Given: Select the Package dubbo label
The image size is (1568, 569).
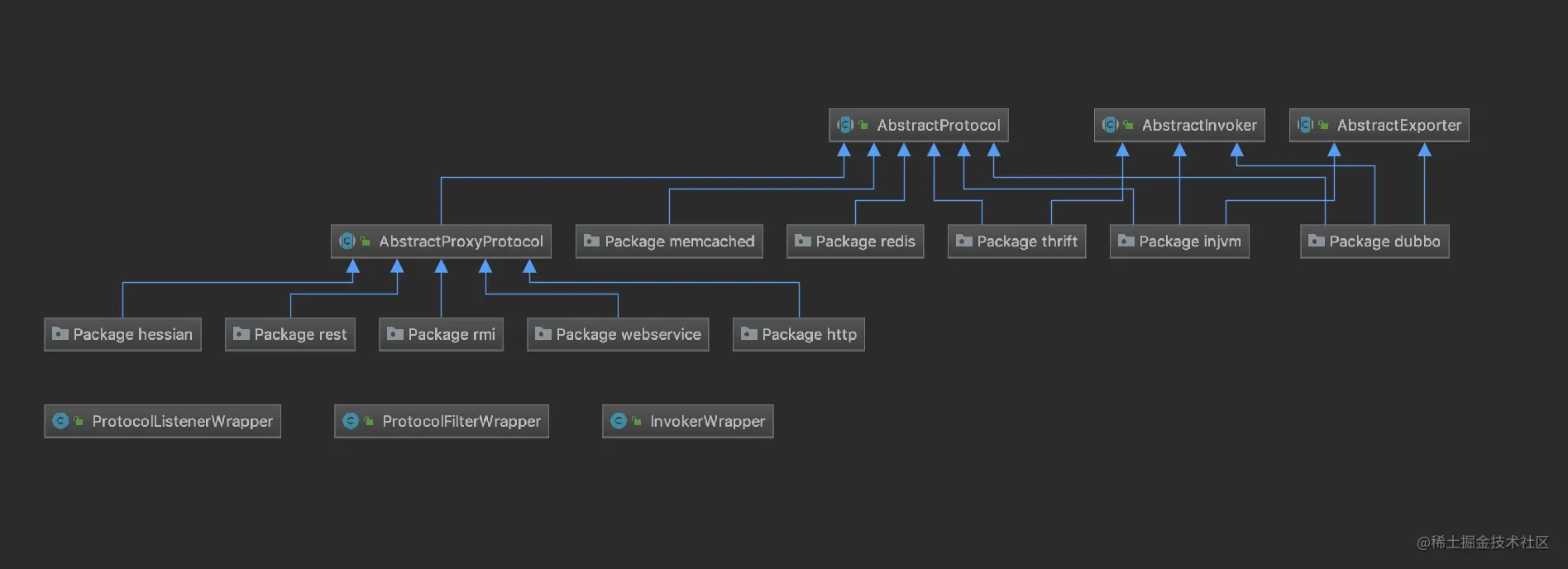Looking at the screenshot, I should (x=1384, y=241).
